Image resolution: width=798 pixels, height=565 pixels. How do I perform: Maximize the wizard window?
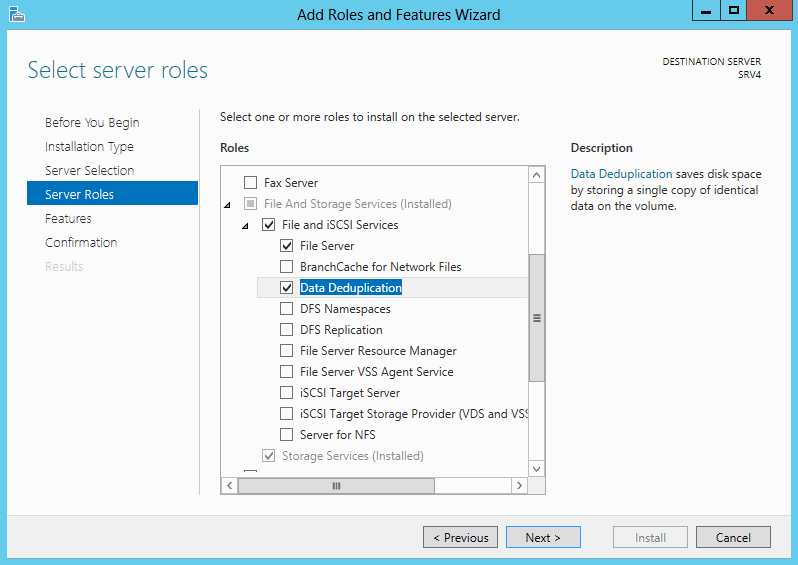(x=733, y=10)
